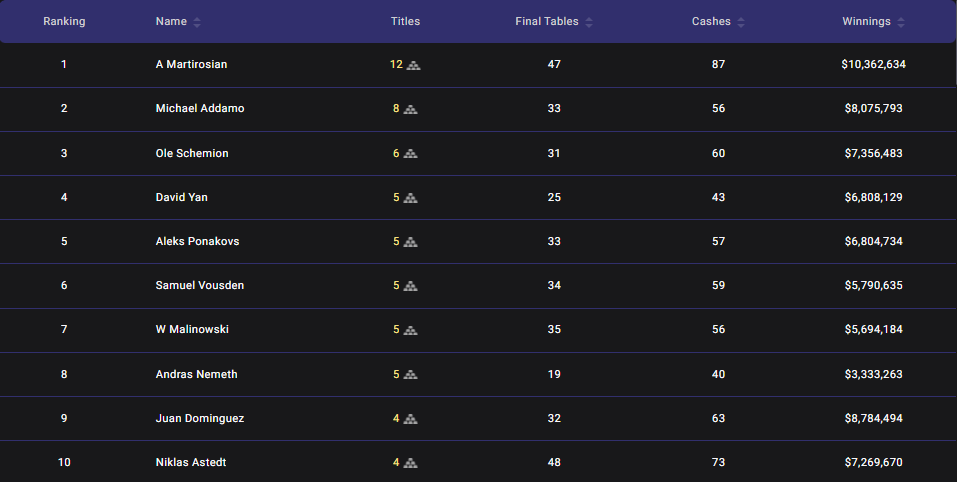
Task: Sort by Final Tables sort arrows
Action: [x=589, y=22]
